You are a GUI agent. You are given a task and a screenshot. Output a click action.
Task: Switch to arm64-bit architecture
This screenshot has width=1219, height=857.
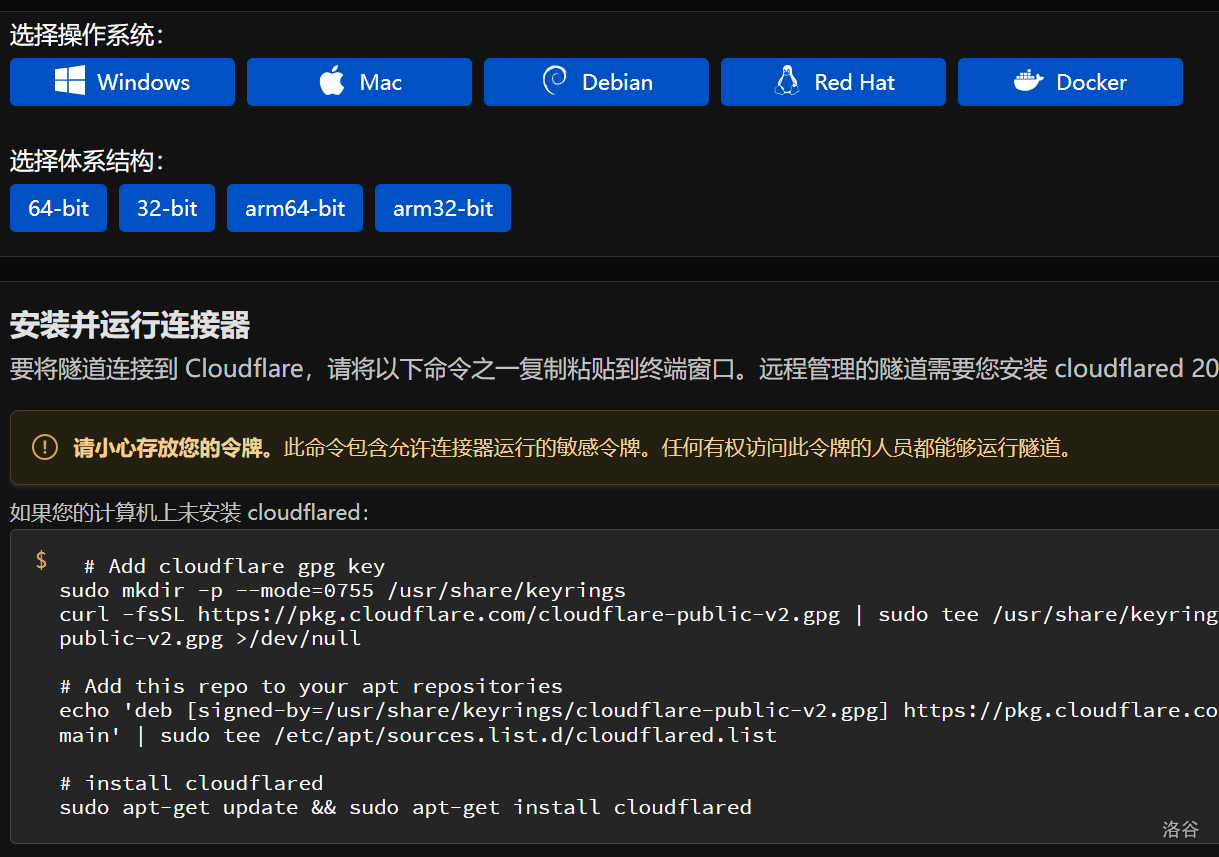(295, 208)
